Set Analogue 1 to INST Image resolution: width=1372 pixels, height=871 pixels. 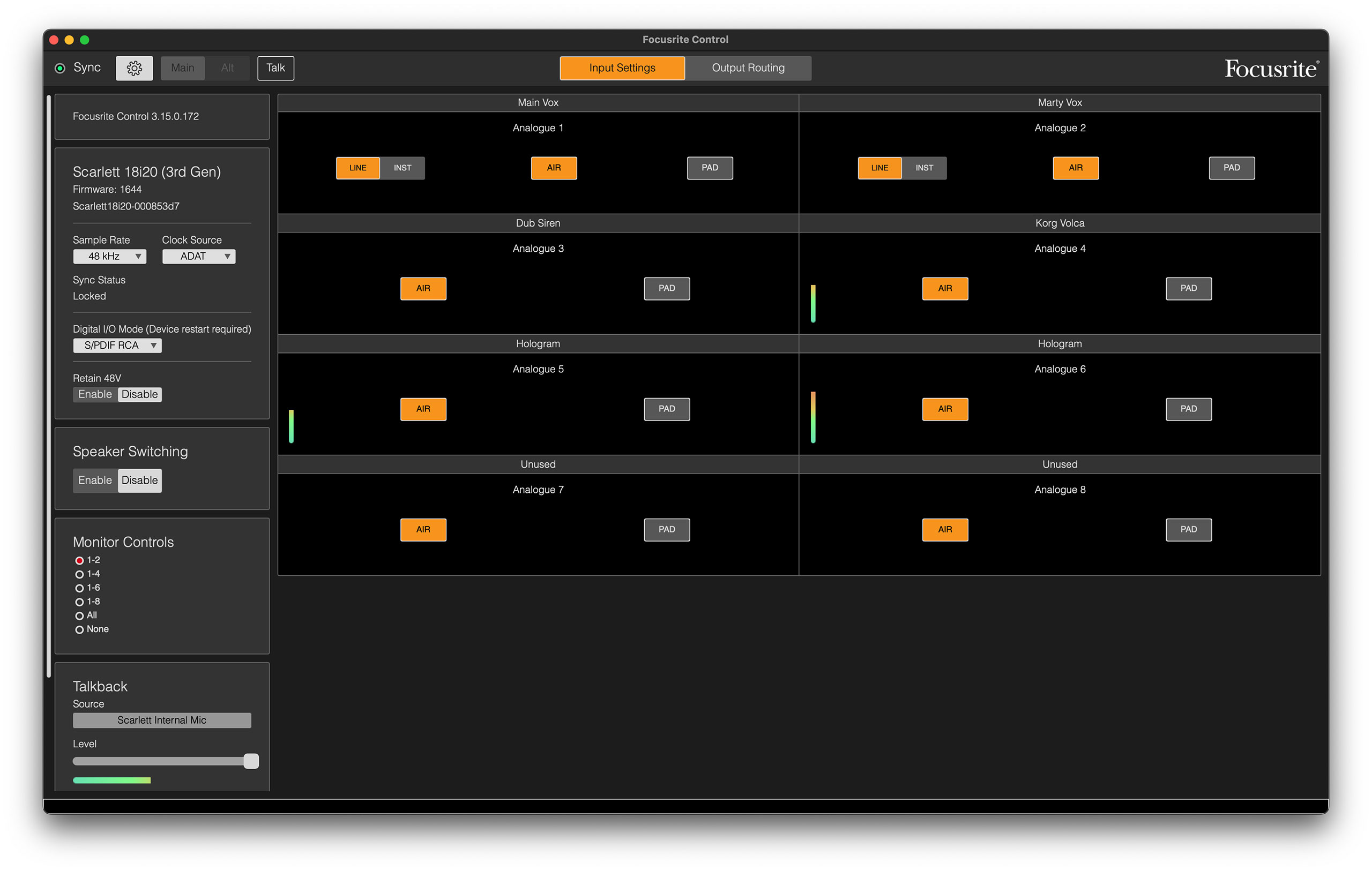402,168
